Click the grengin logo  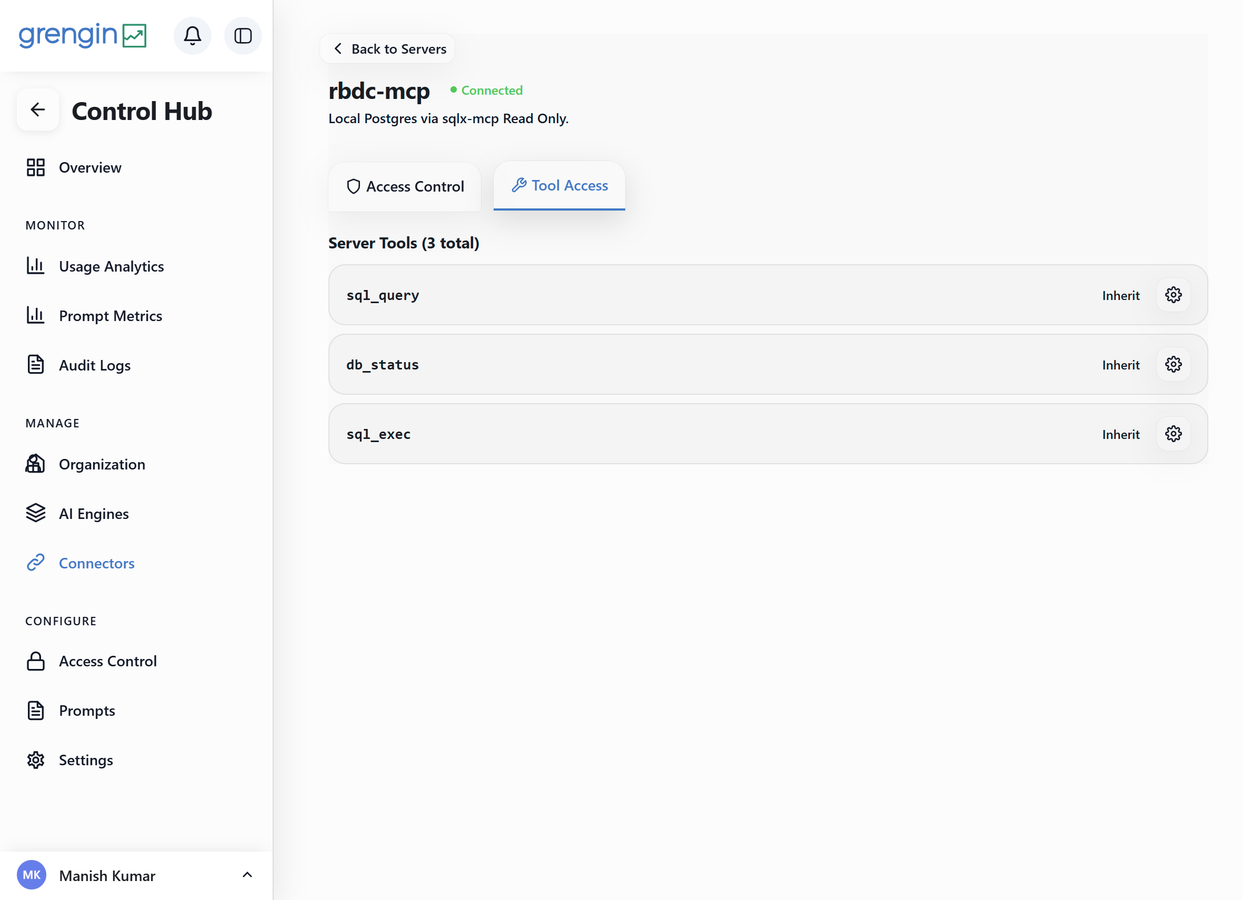pyautogui.click(x=82, y=35)
